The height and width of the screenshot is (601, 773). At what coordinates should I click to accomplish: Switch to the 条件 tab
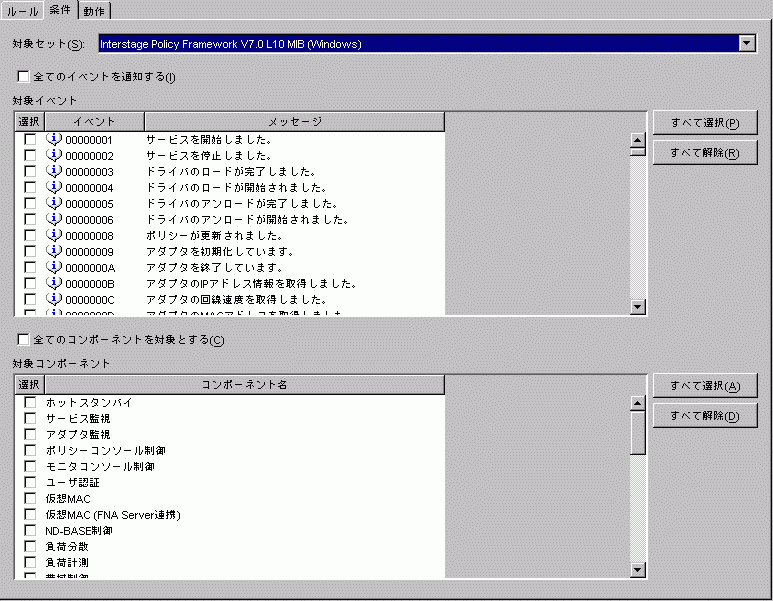pyautogui.click(x=60, y=10)
